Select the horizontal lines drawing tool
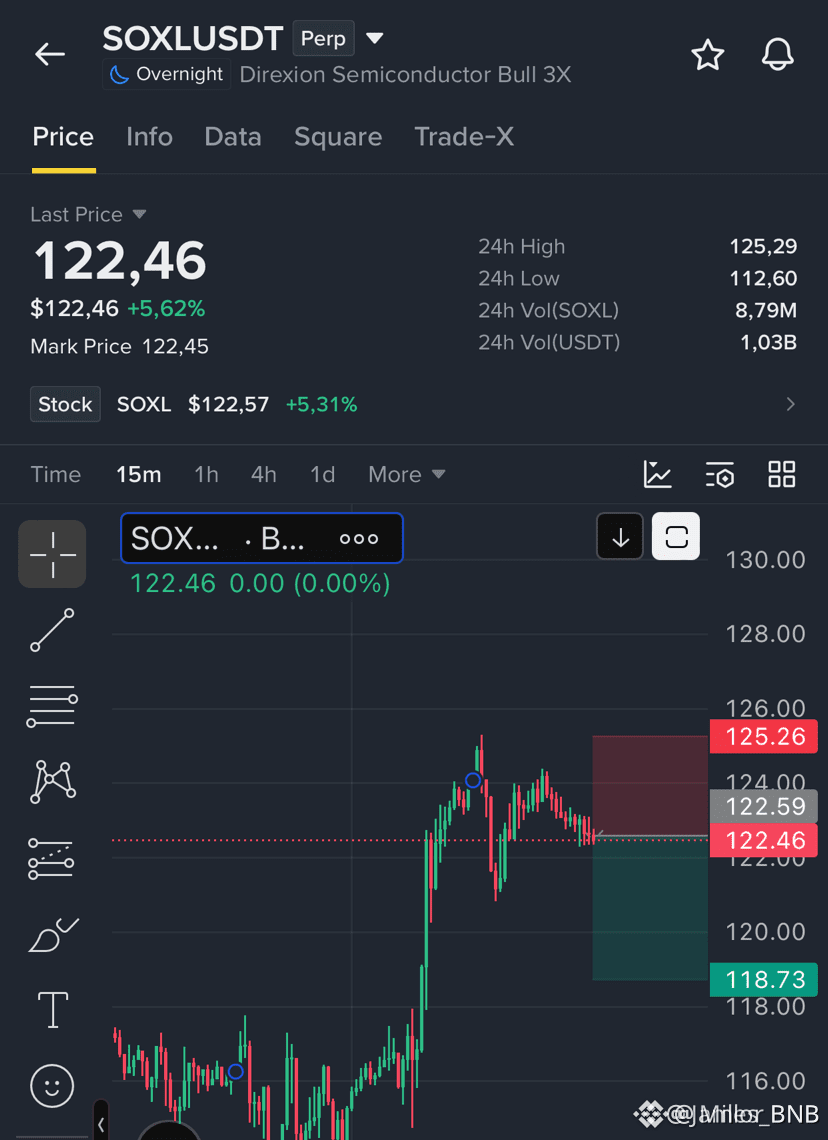The image size is (828, 1140). (52, 705)
